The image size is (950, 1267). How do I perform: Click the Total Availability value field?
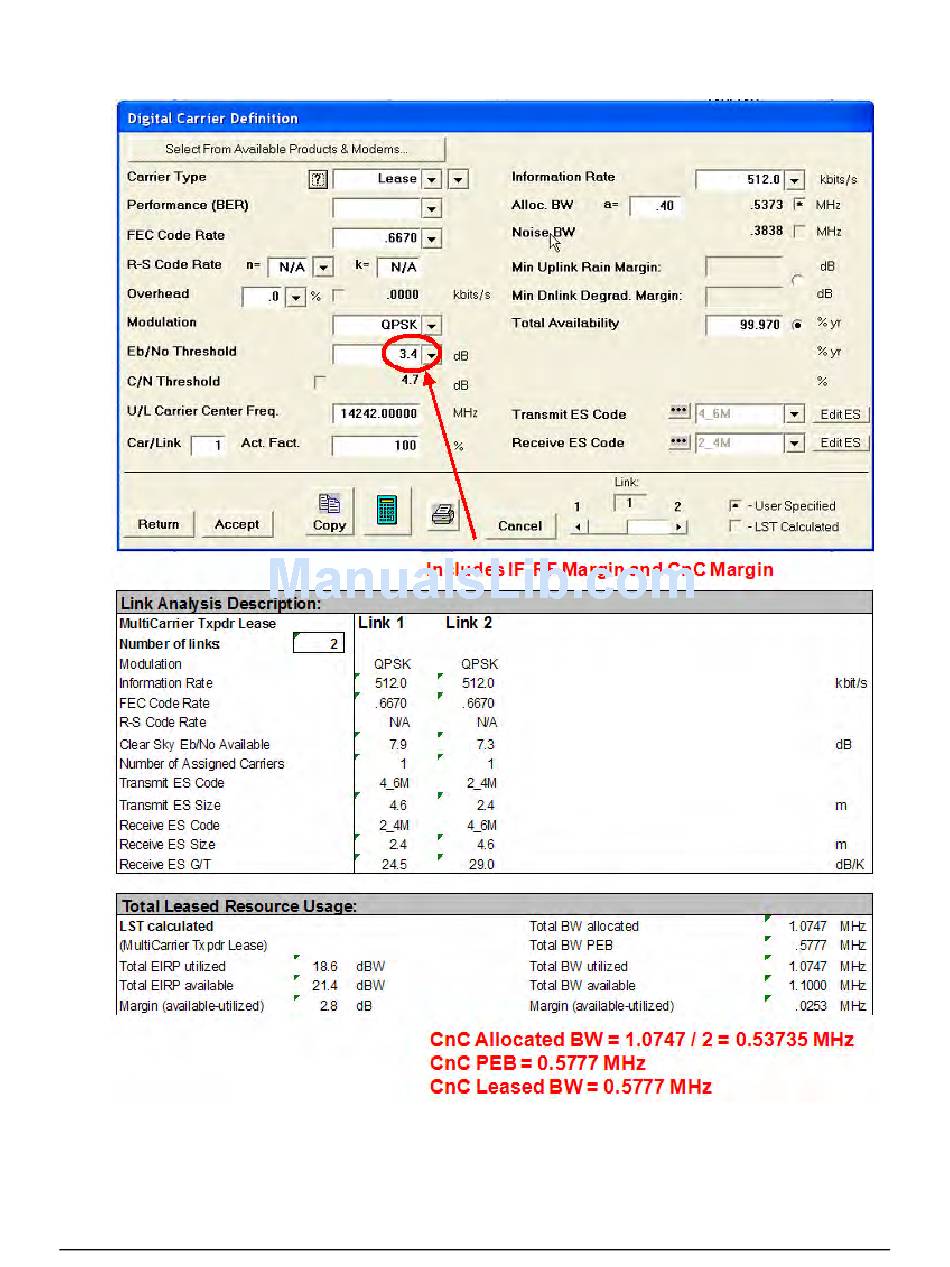745,325
